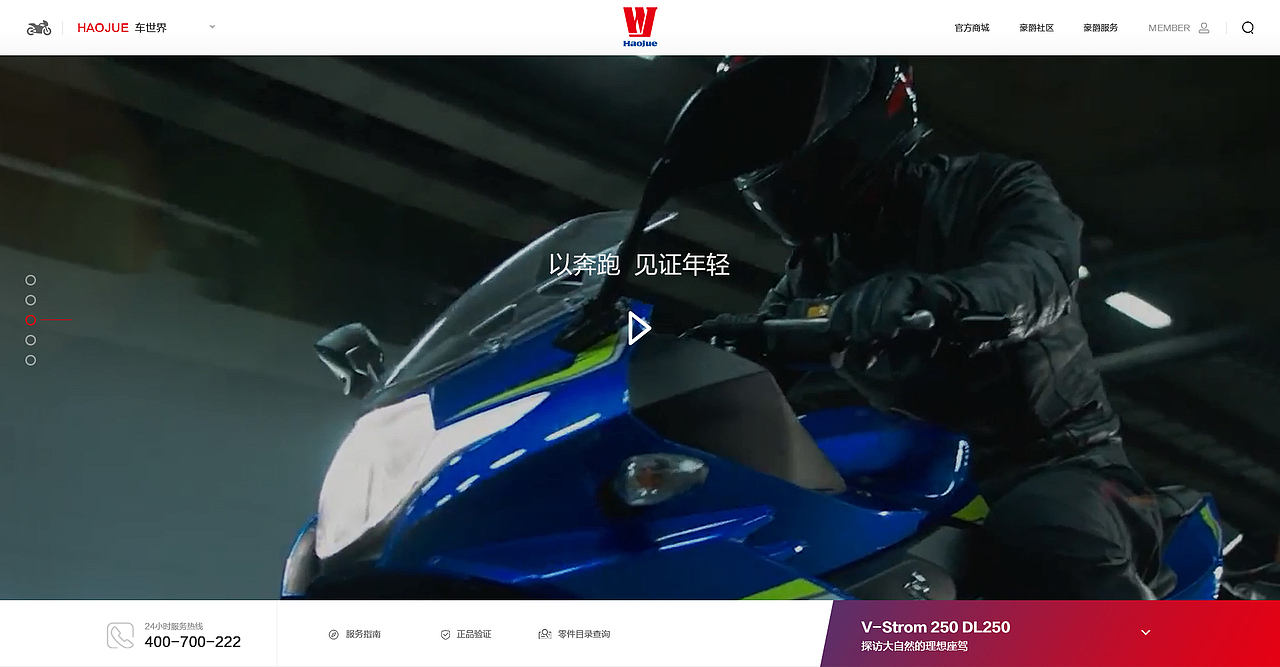This screenshot has height=667, width=1280.
Task: Expand the V-Strom 250 DL250 chevron
Action: [1146, 632]
